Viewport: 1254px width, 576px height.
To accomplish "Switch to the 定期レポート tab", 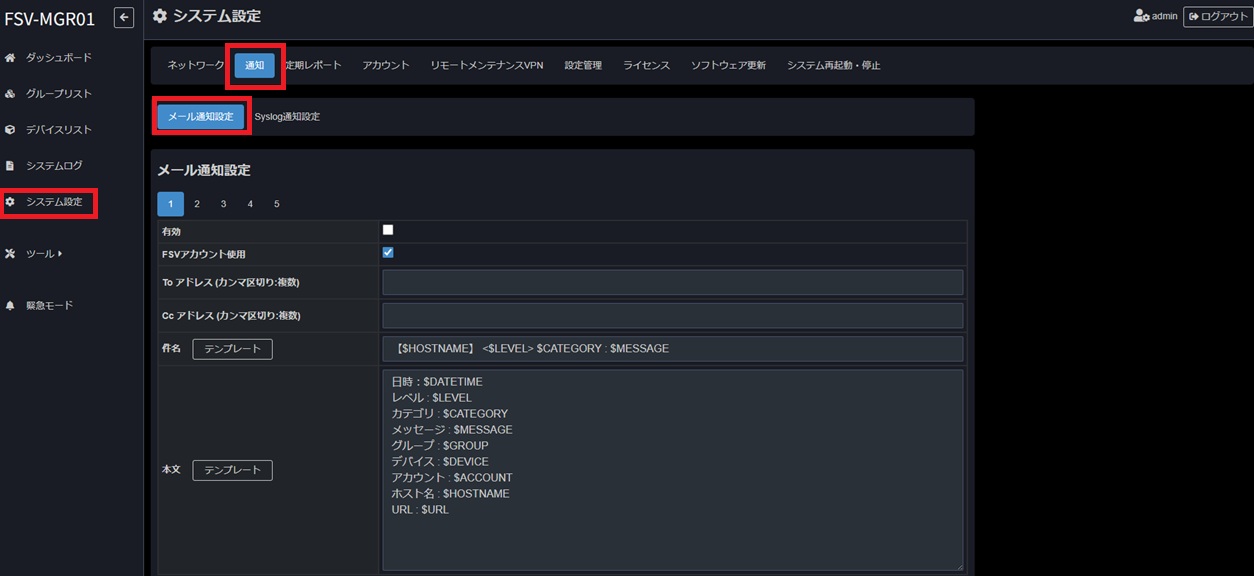I will tap(313, 65).
